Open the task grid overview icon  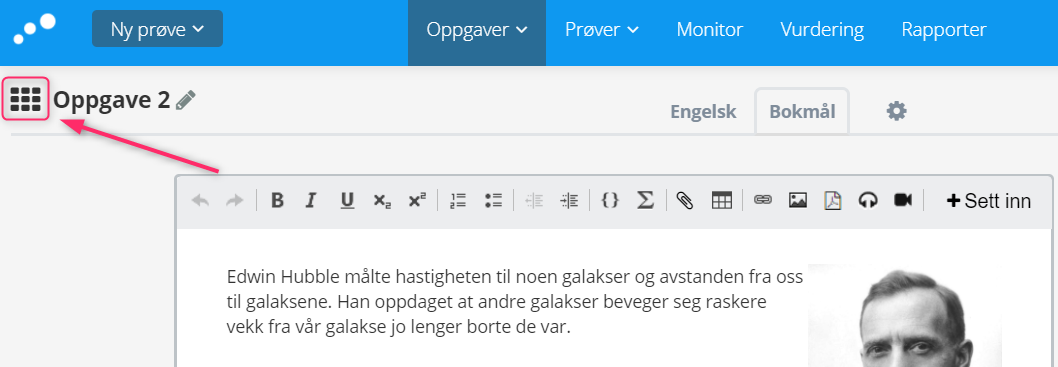point(26,100)
